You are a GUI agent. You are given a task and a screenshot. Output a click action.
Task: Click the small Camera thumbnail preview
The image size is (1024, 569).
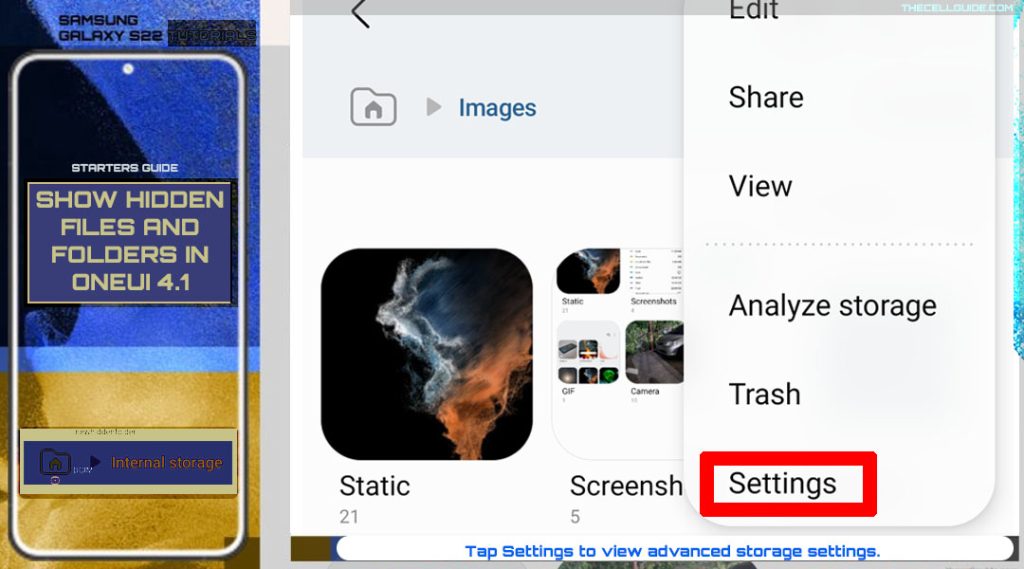click(654, 352)
